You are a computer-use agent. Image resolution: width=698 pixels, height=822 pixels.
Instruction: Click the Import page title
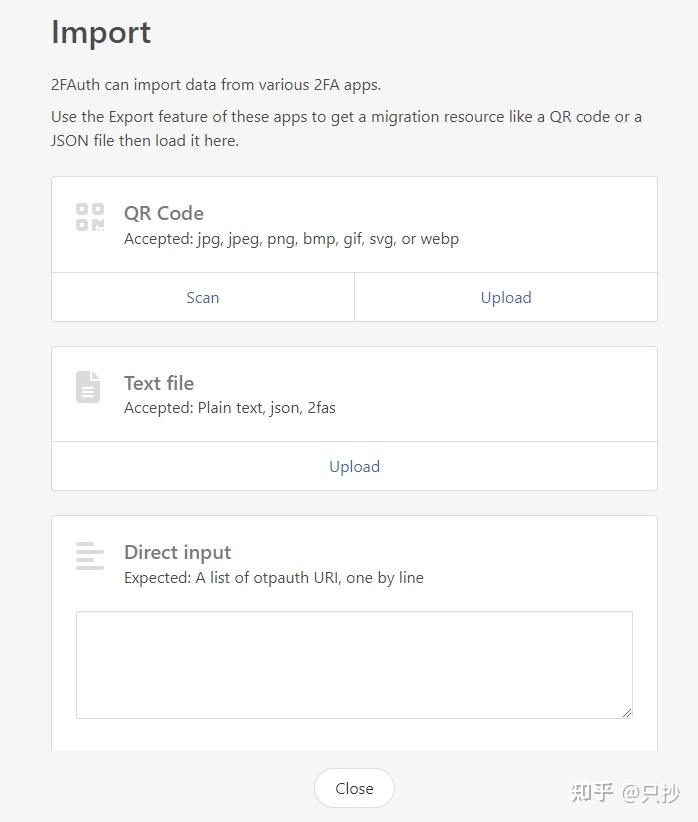pos(100,33)
